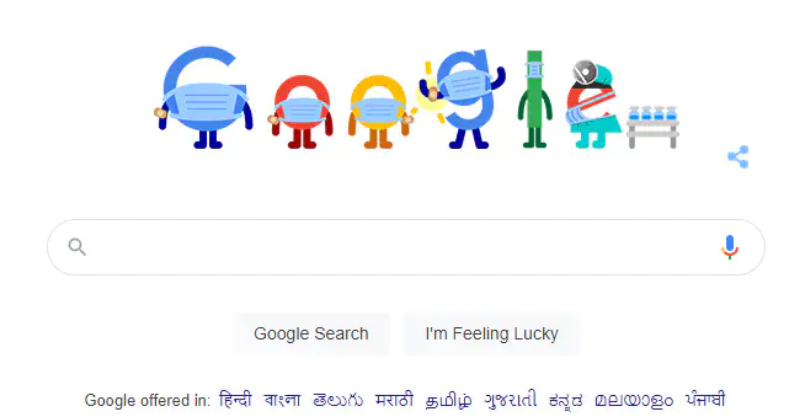
Task: Start voice search with the microphone icon
Action: click(730, 247)
